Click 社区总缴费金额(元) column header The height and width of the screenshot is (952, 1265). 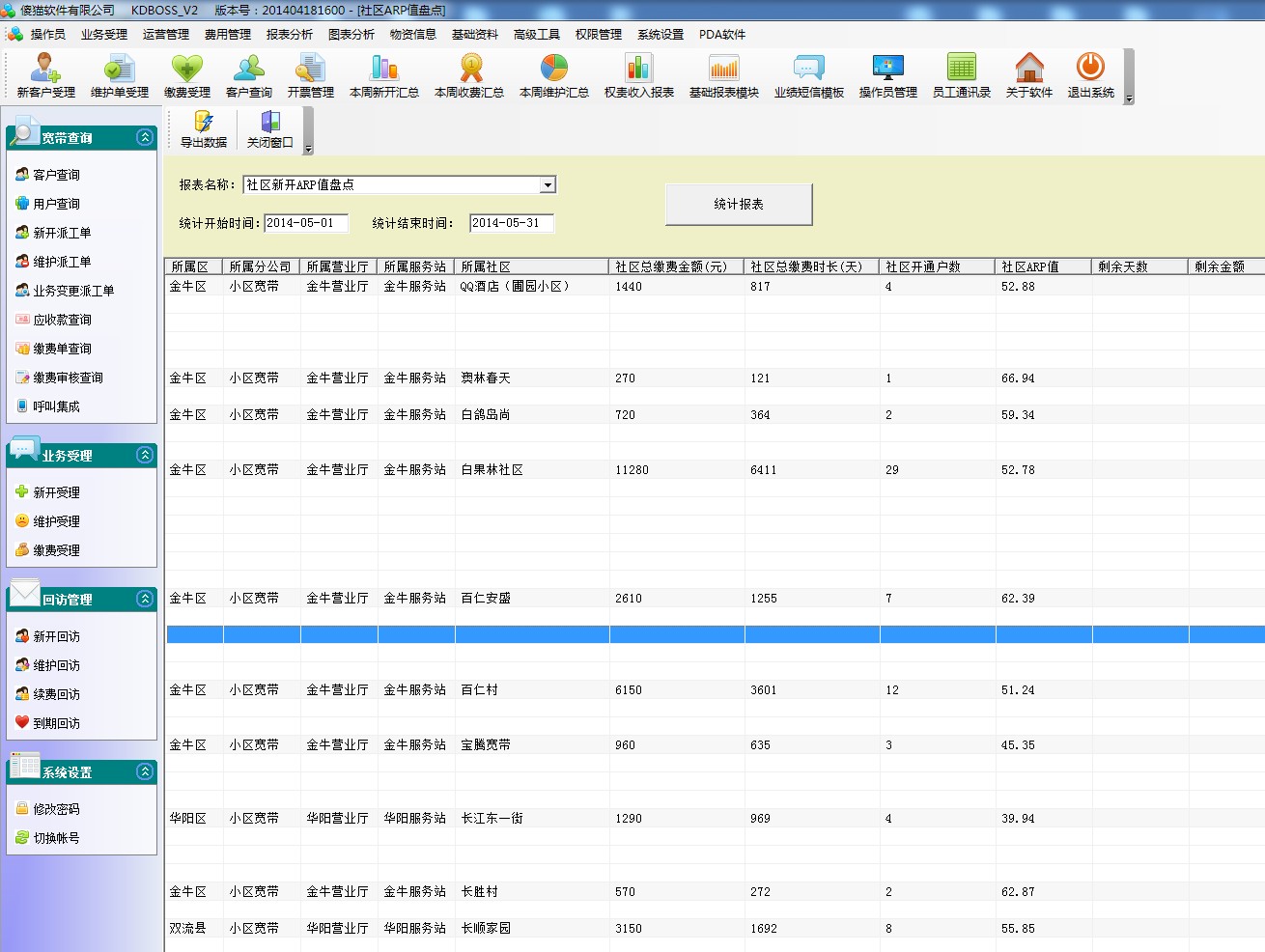pos(677,266)
